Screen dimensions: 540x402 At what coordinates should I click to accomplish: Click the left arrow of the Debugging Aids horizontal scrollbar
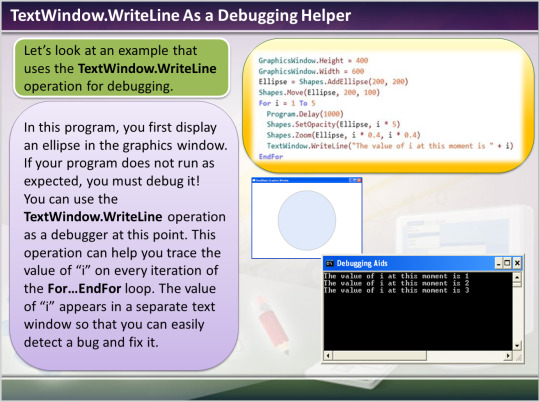(328, 355)
